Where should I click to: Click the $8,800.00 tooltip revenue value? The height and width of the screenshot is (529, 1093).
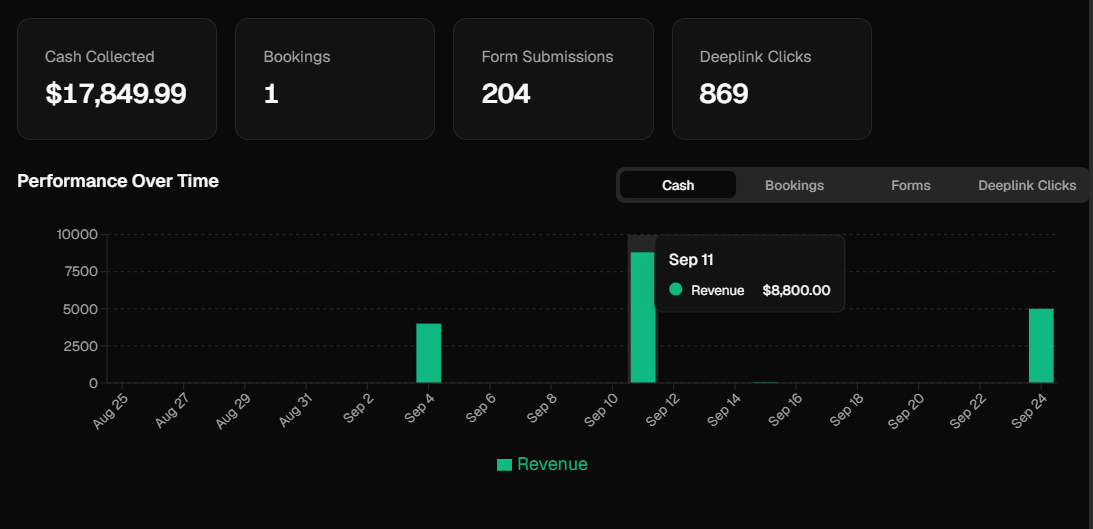point(796,290)
